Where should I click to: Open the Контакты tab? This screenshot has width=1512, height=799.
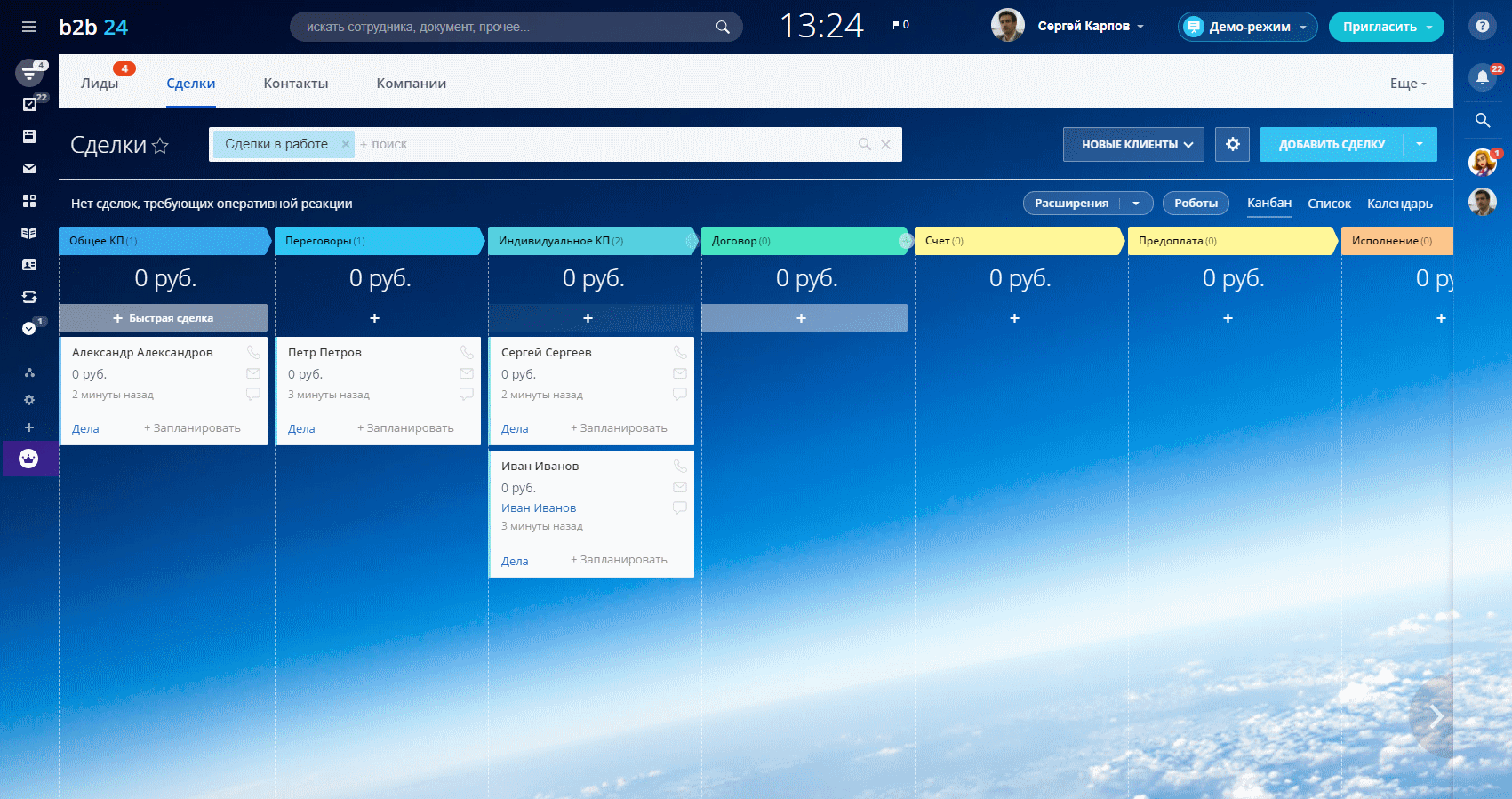296,83
